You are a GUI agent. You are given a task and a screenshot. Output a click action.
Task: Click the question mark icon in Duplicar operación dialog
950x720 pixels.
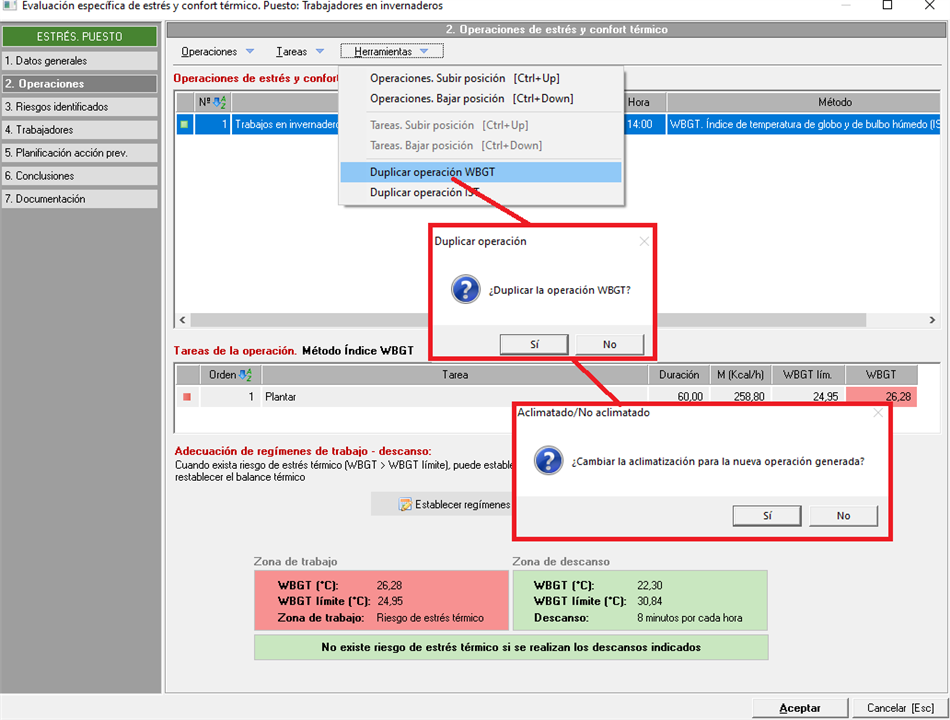(x=466, y=291)
